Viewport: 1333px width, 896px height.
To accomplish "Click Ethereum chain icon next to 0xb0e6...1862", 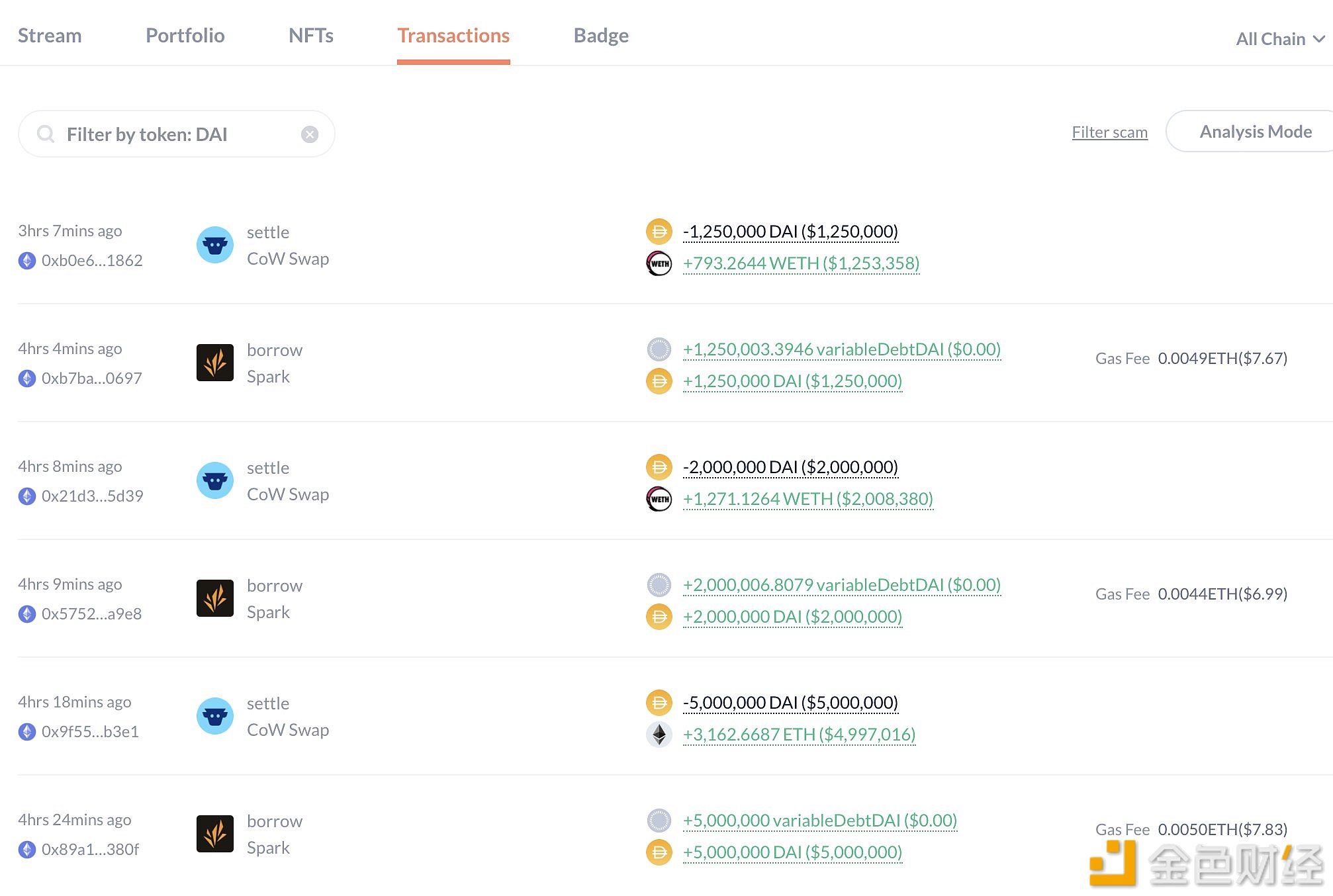I will pos(27,261).
